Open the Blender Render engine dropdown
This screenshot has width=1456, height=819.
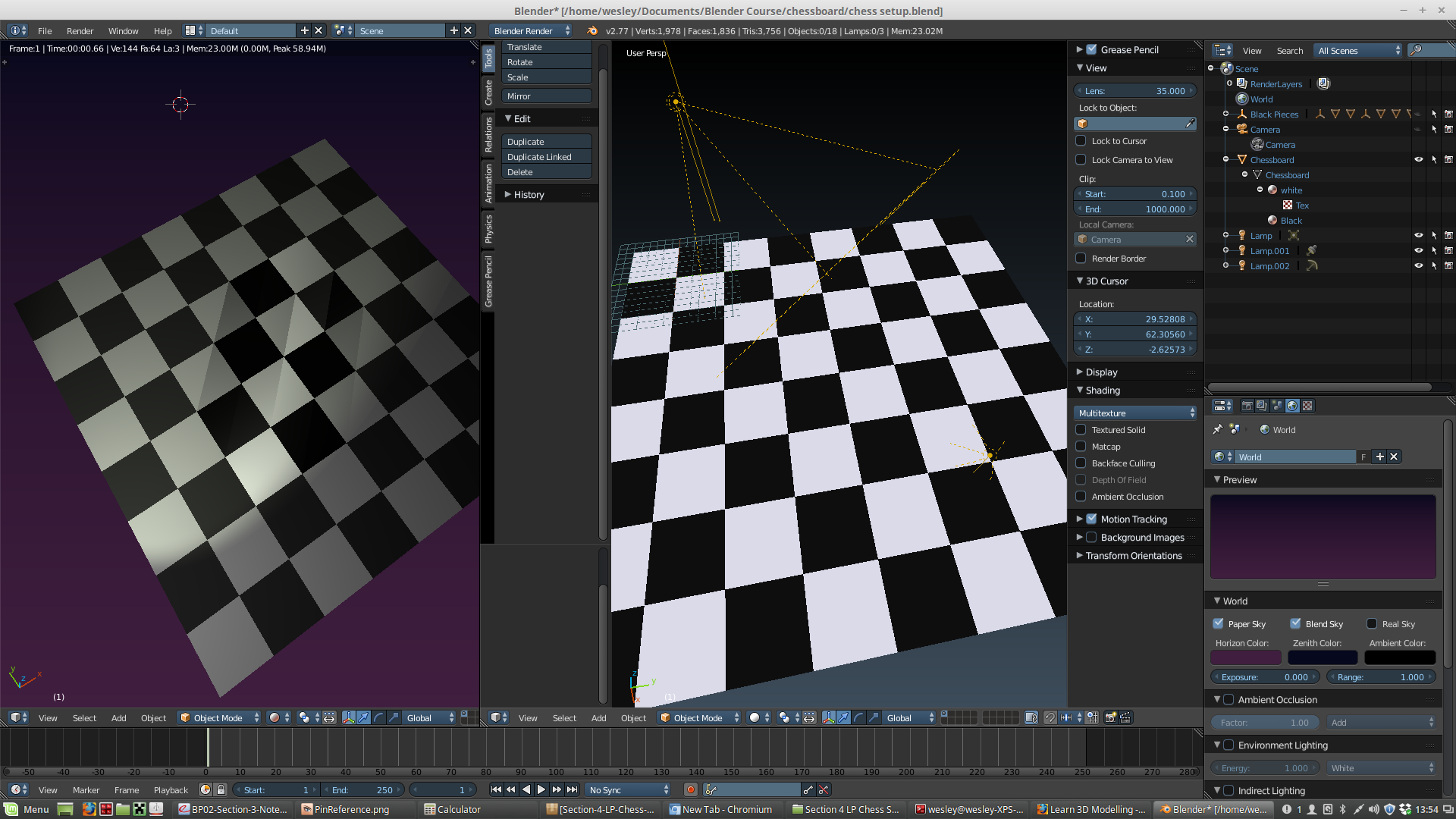(531, 31)
